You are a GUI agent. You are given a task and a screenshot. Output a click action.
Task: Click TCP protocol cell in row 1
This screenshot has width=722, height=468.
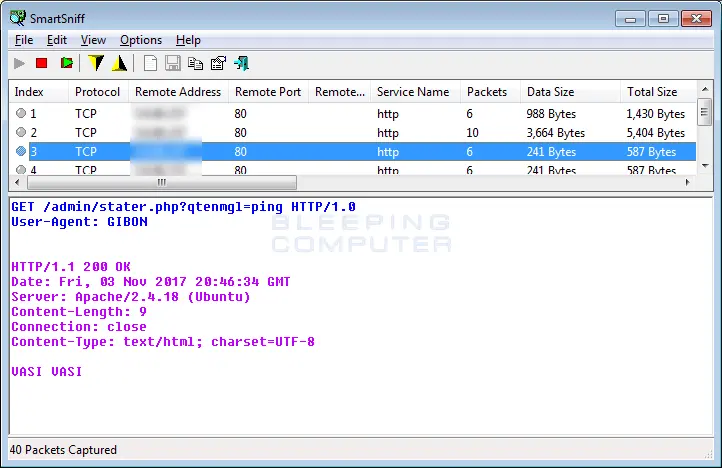(x=86, y=113)
